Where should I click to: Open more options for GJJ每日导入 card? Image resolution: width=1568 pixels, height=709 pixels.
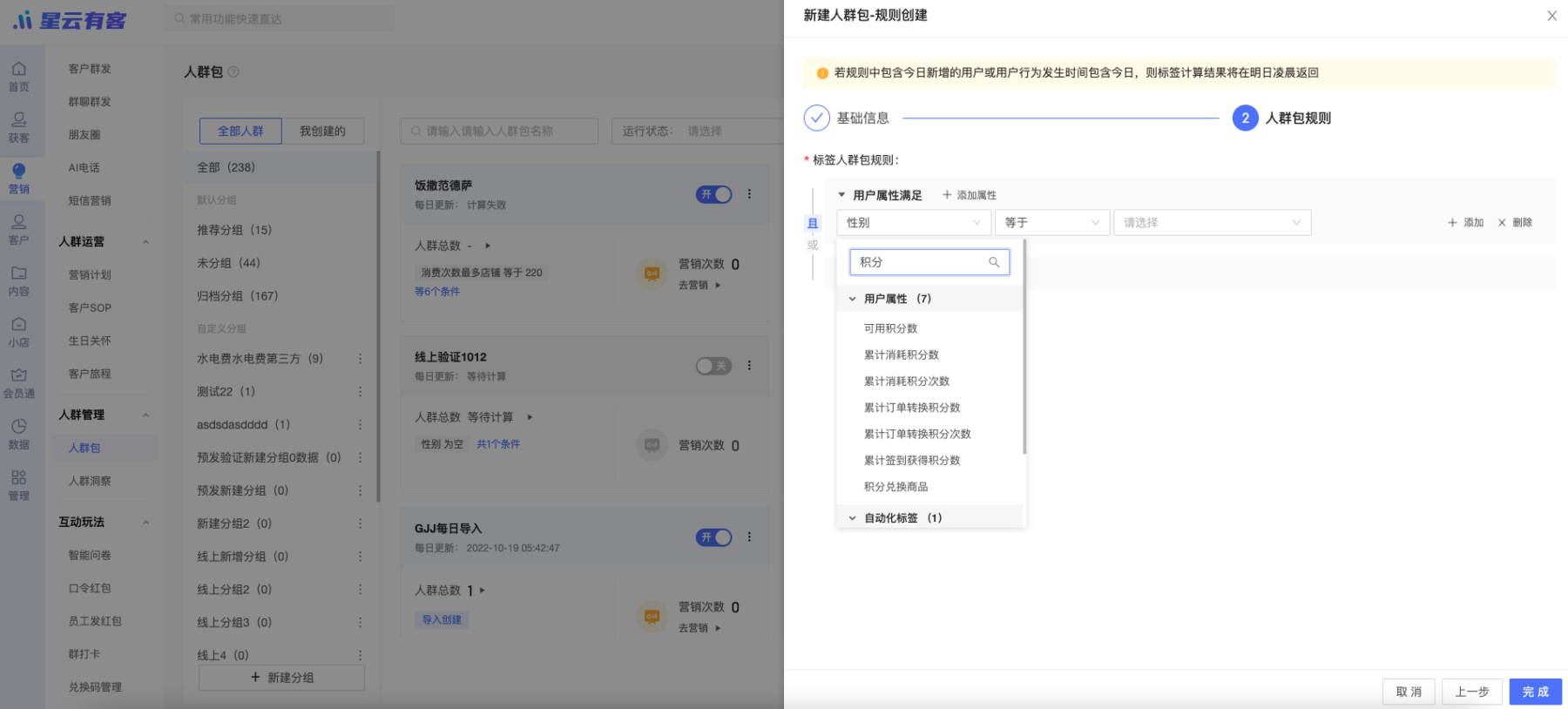749,537
